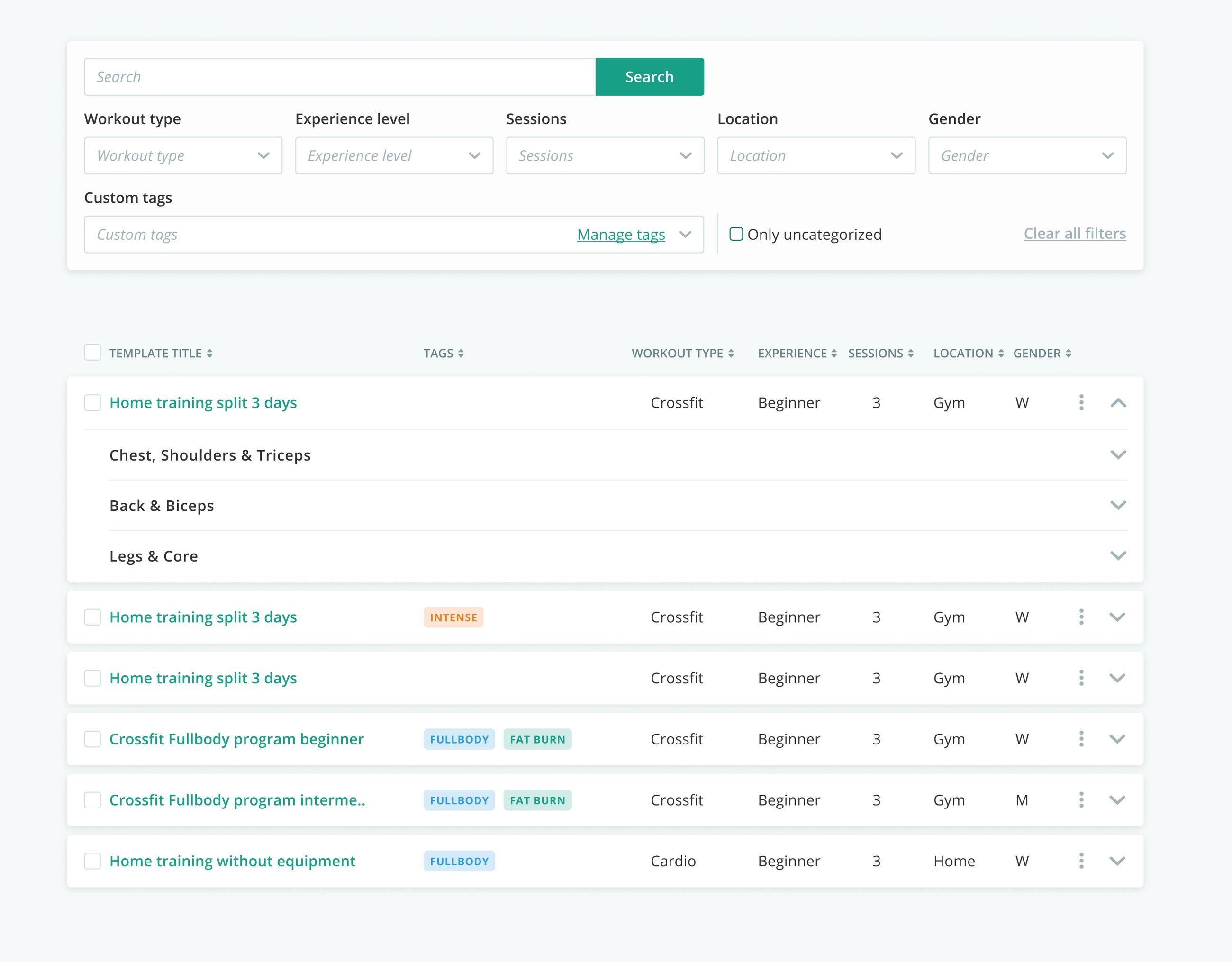Sort by Location column arrows
The image size is (1232, 962).
1001,353
